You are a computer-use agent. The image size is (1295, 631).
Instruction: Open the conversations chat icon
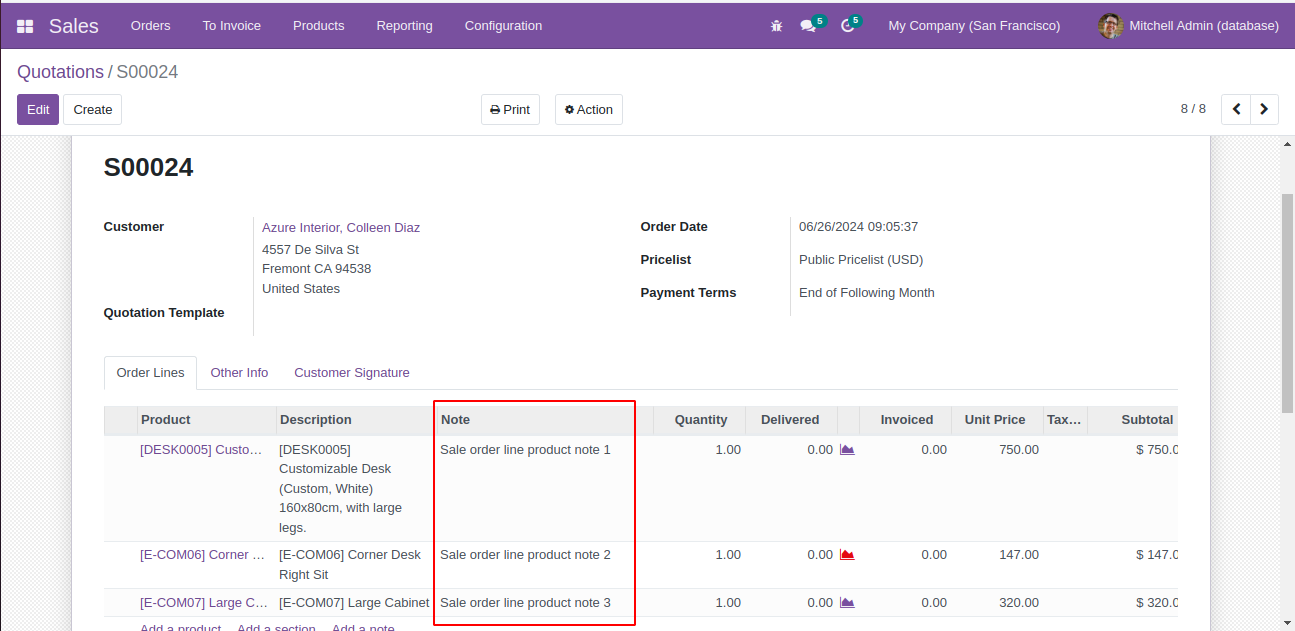pyautogui.click(x=808, y=26)
